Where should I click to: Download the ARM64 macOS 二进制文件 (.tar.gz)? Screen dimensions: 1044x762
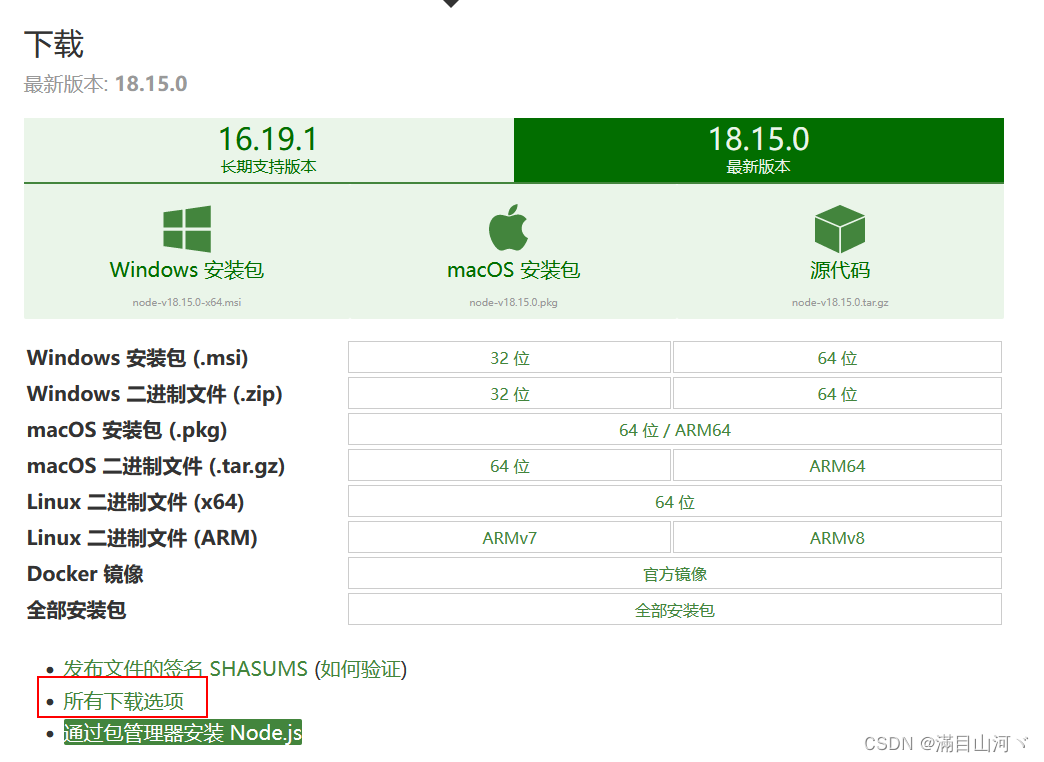click(x=837, y=465)
